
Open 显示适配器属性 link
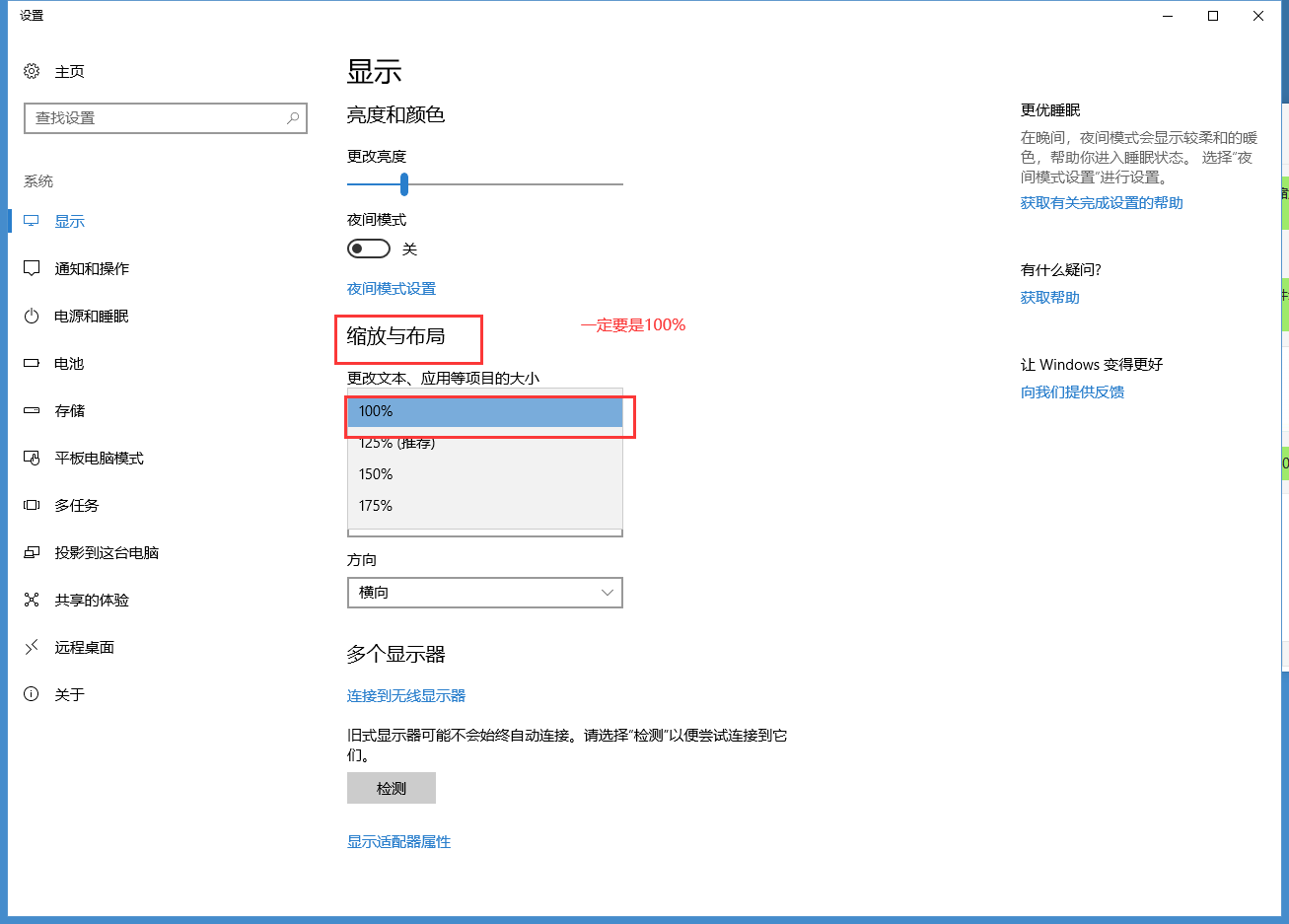pyautogui.click(x=398, y=842)
